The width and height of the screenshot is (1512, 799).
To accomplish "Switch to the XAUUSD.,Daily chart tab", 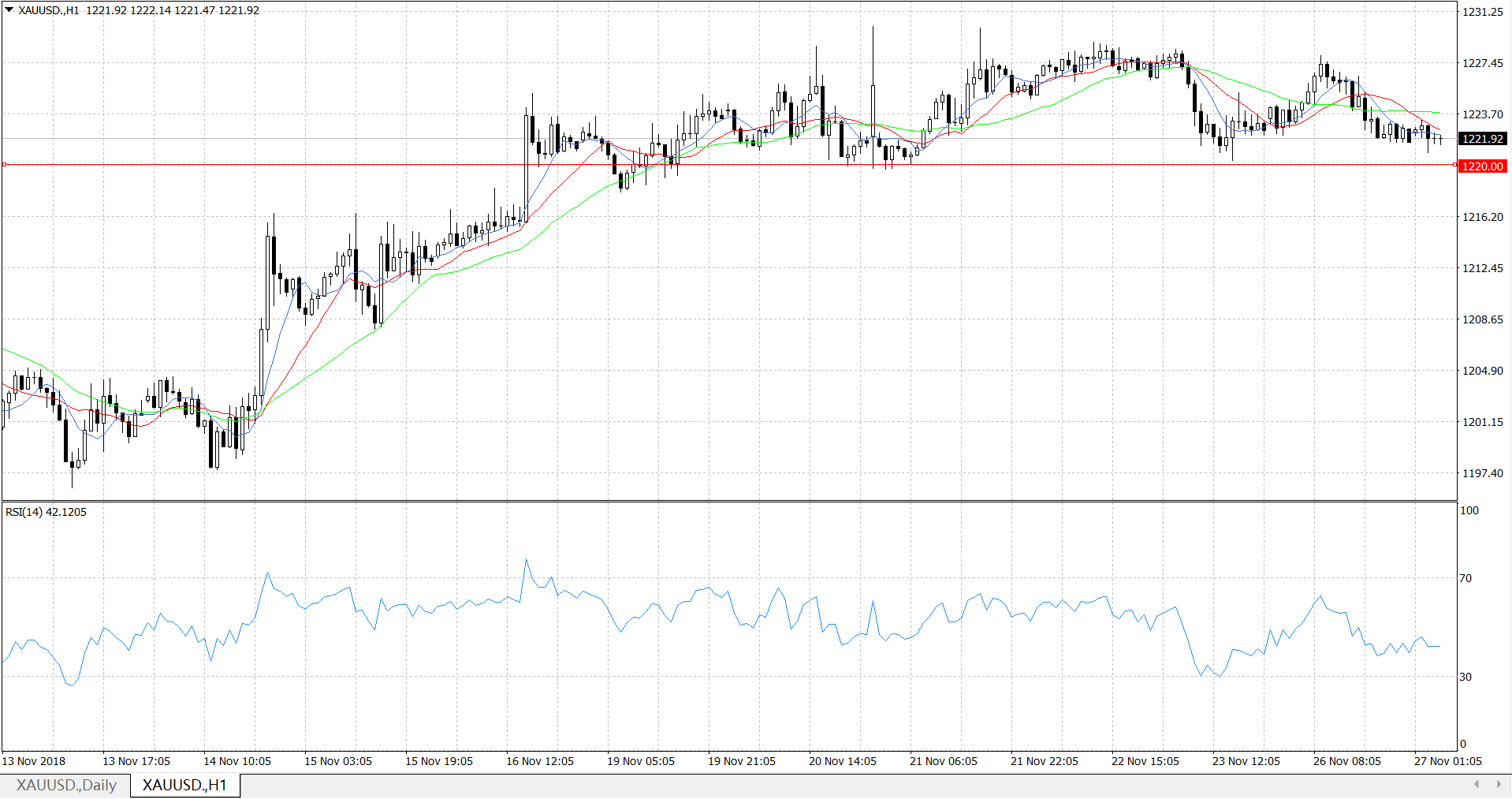I will 66,786.
